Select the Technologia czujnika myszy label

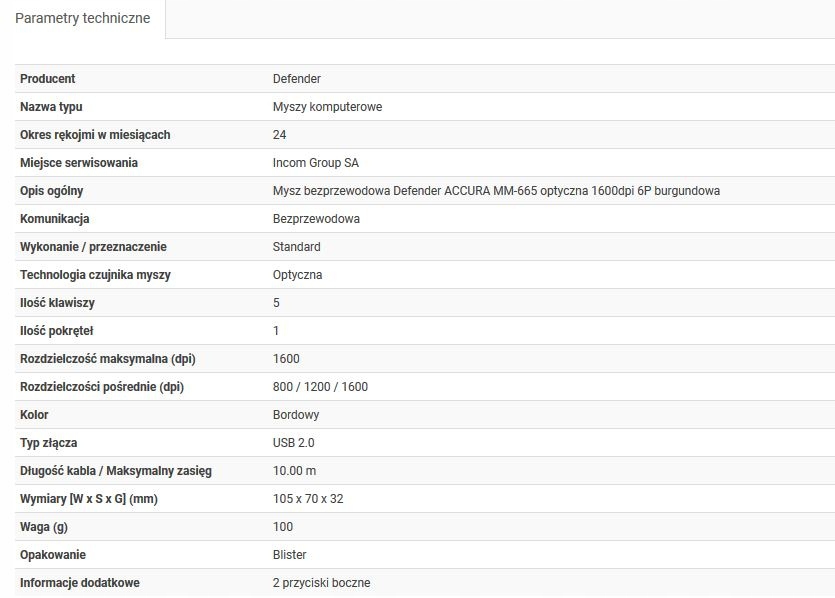click(95, 275)
